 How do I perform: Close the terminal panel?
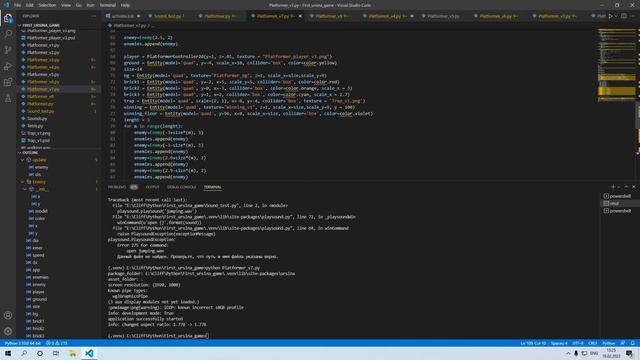click(633, 187)
